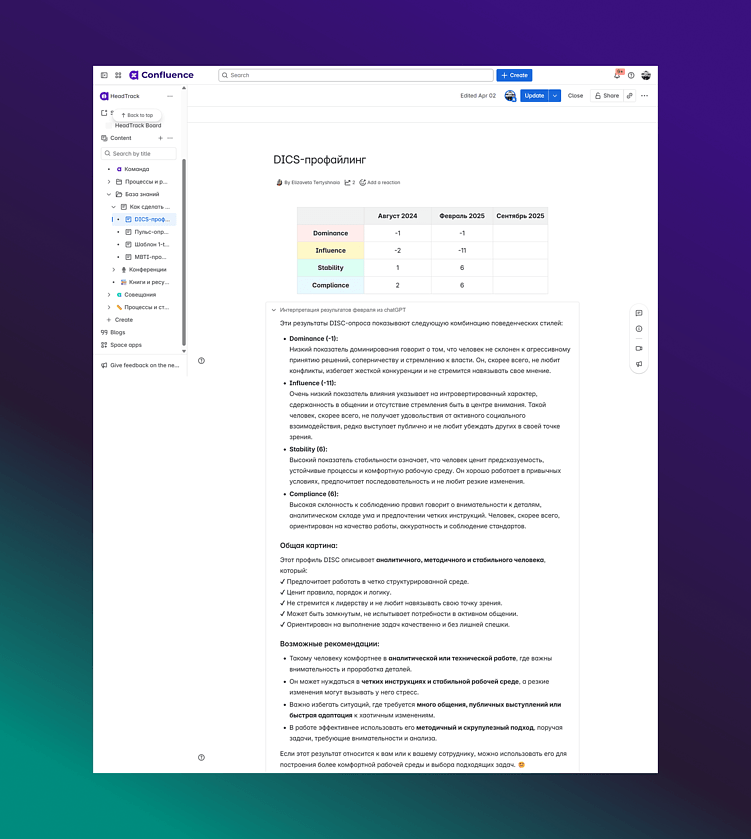Open the page more actions ellipsis

pos(645,96)
